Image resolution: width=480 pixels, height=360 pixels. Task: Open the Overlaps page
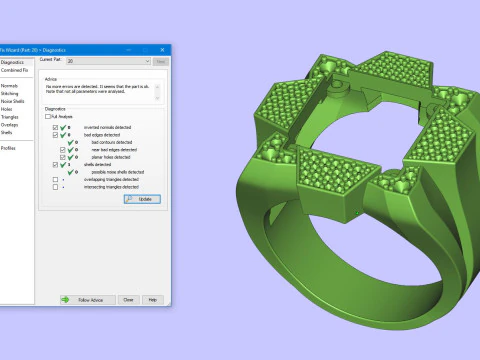10,125
